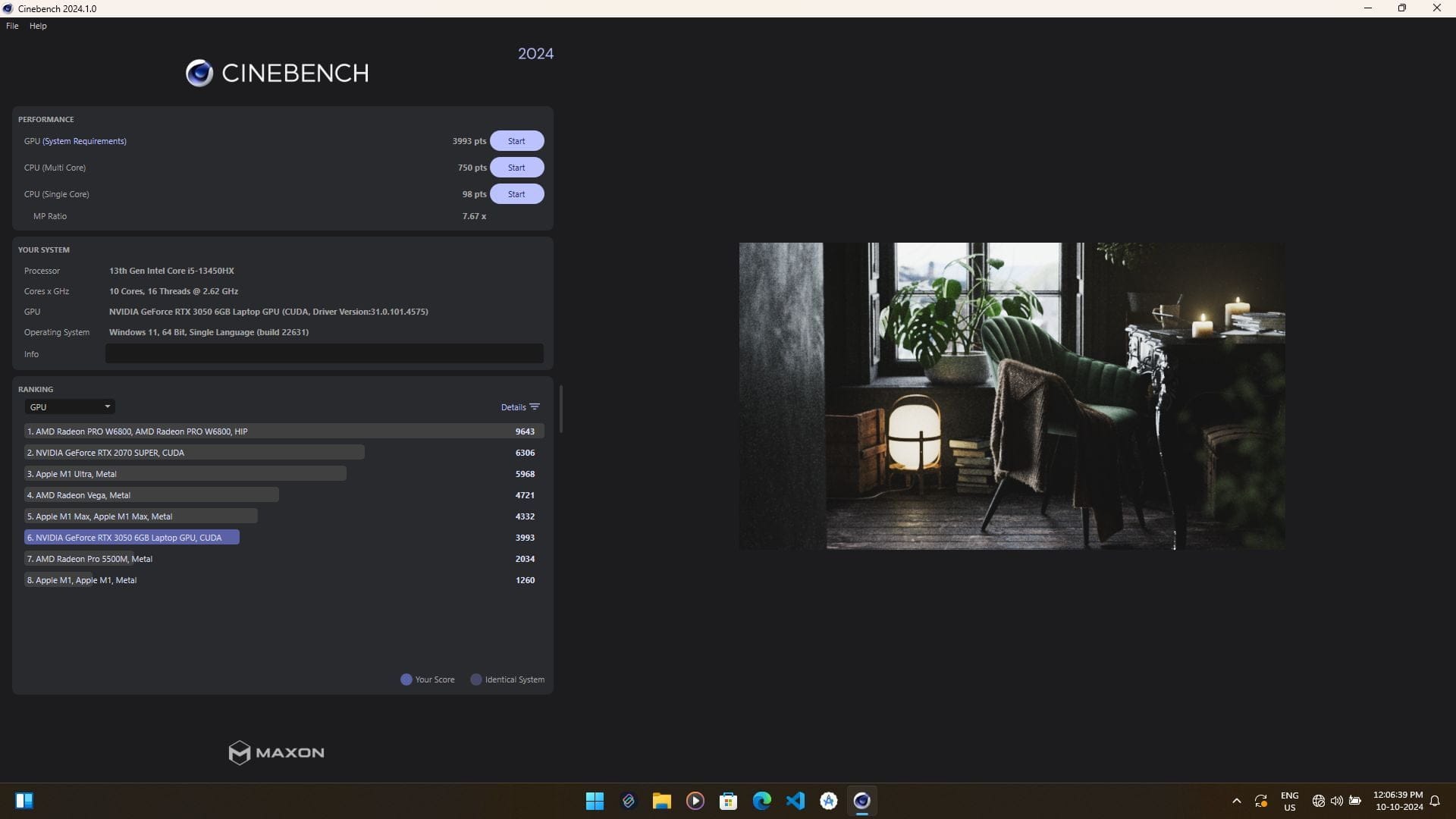The width and height of the screenshot is (1456, 819).
Task: Open the Cinebench taskbar icon
Action: tap(862, 801)
